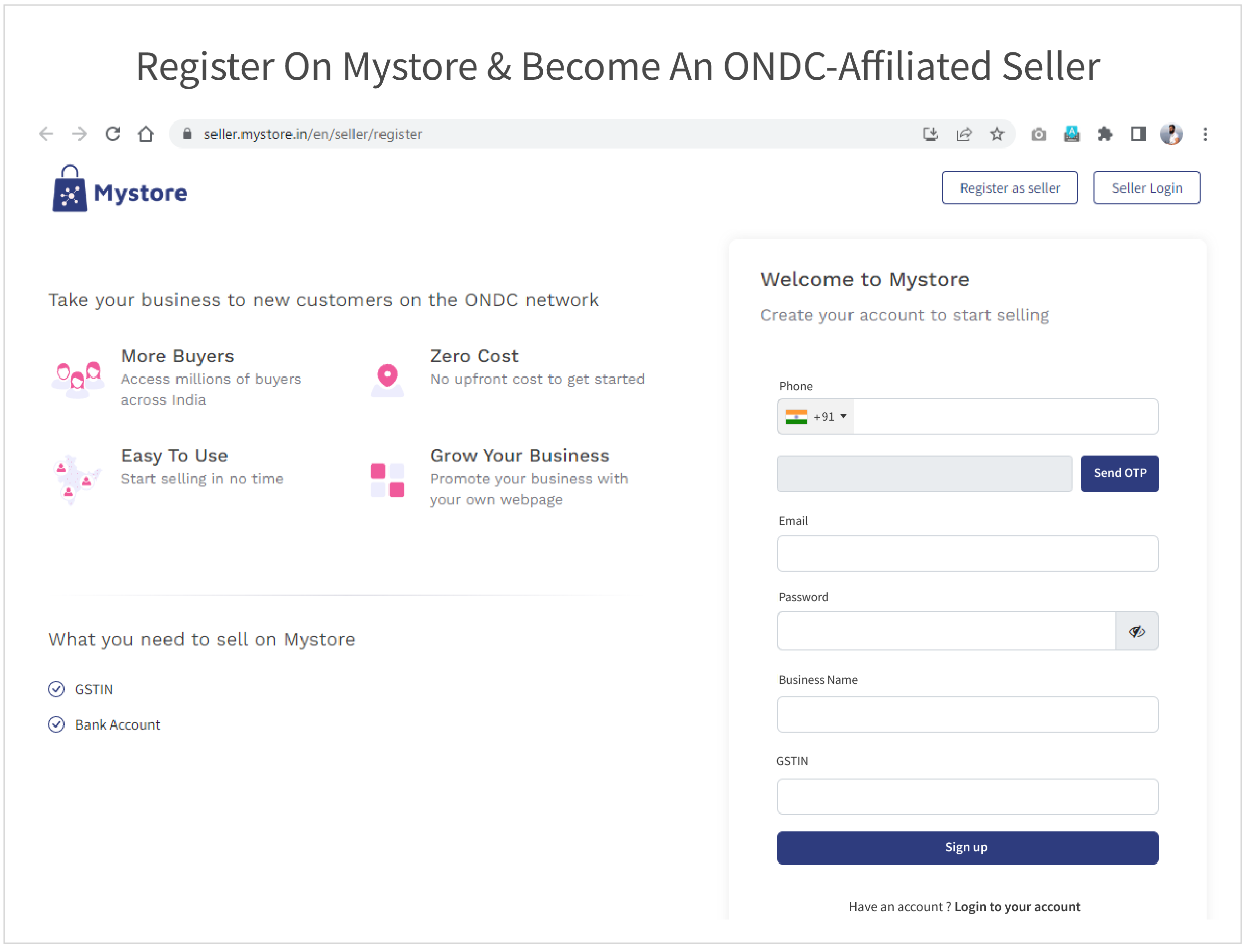The width and height of the screenshot is (1246, 952).
Task: Click the Send OTP button
Action: click(x=1119, y=473)
